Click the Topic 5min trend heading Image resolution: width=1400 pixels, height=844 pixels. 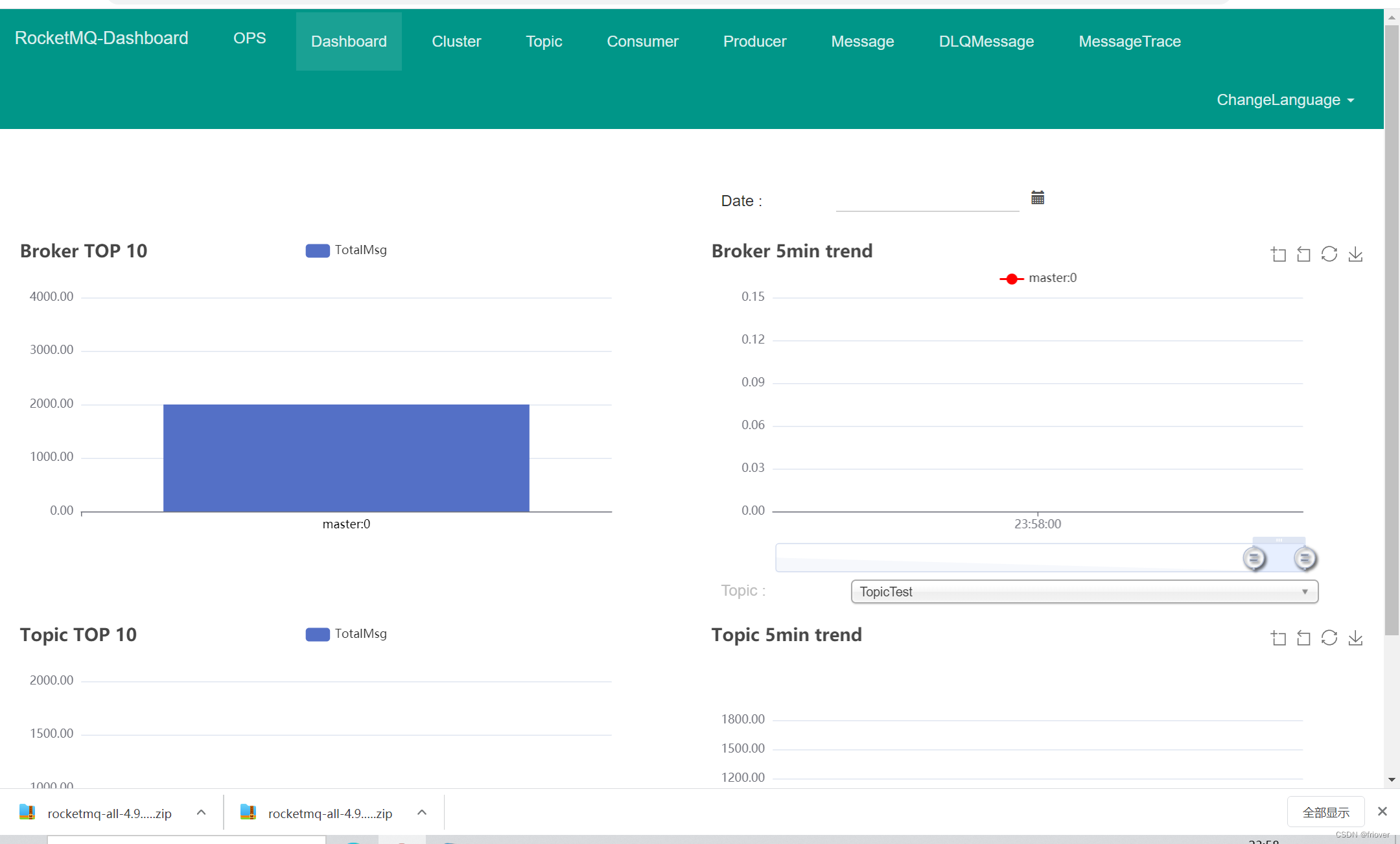pos(787,635)
